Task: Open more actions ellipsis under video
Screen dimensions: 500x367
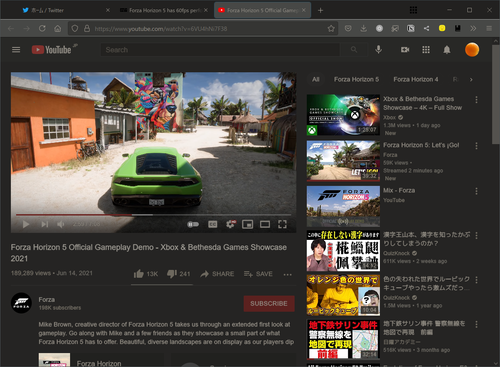Action: [287, 275]
